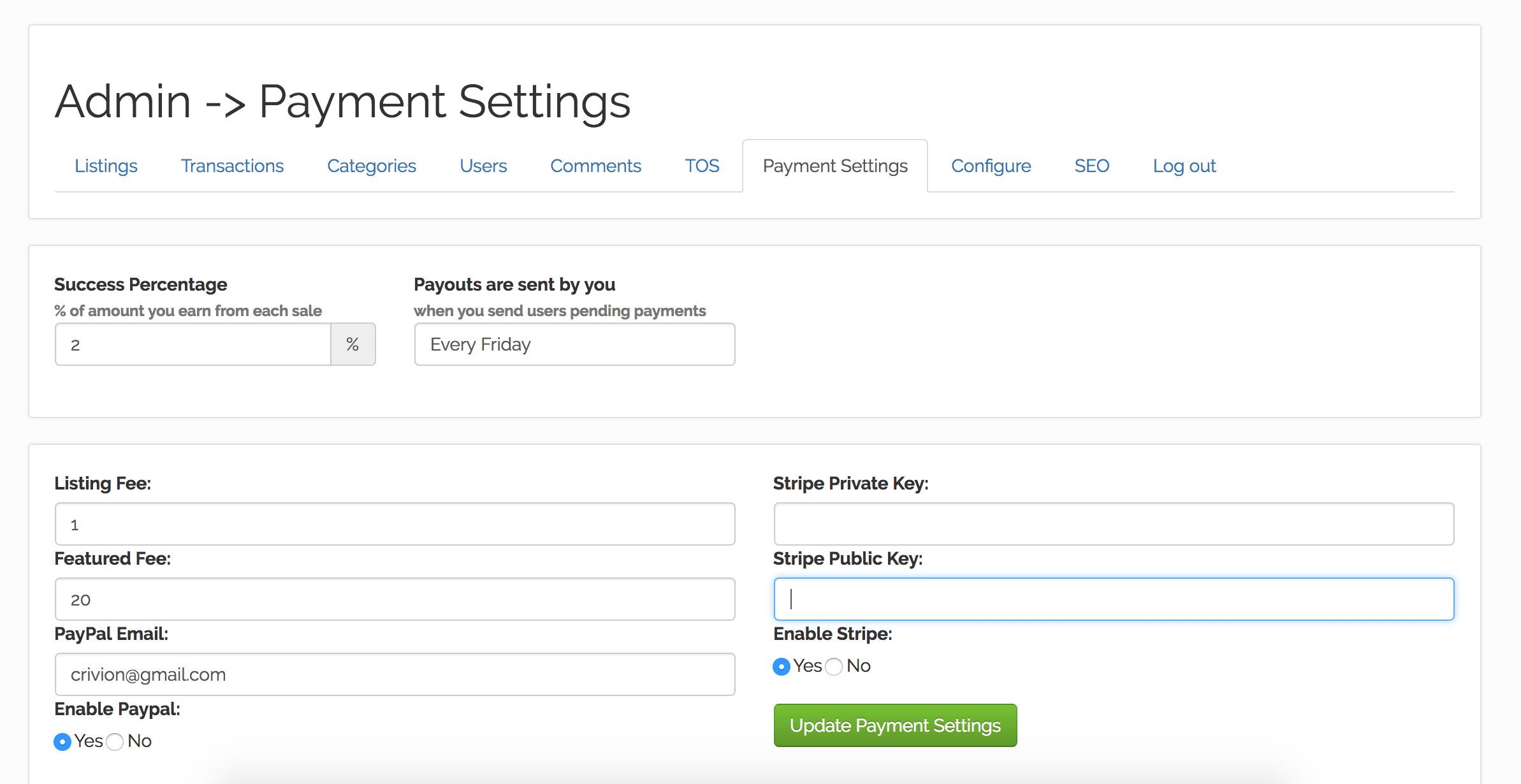Image resolution: width=1521 pixels, height=784 pixels.
Task: Click the Stripe Public Key input
Action: [1114, 598]
